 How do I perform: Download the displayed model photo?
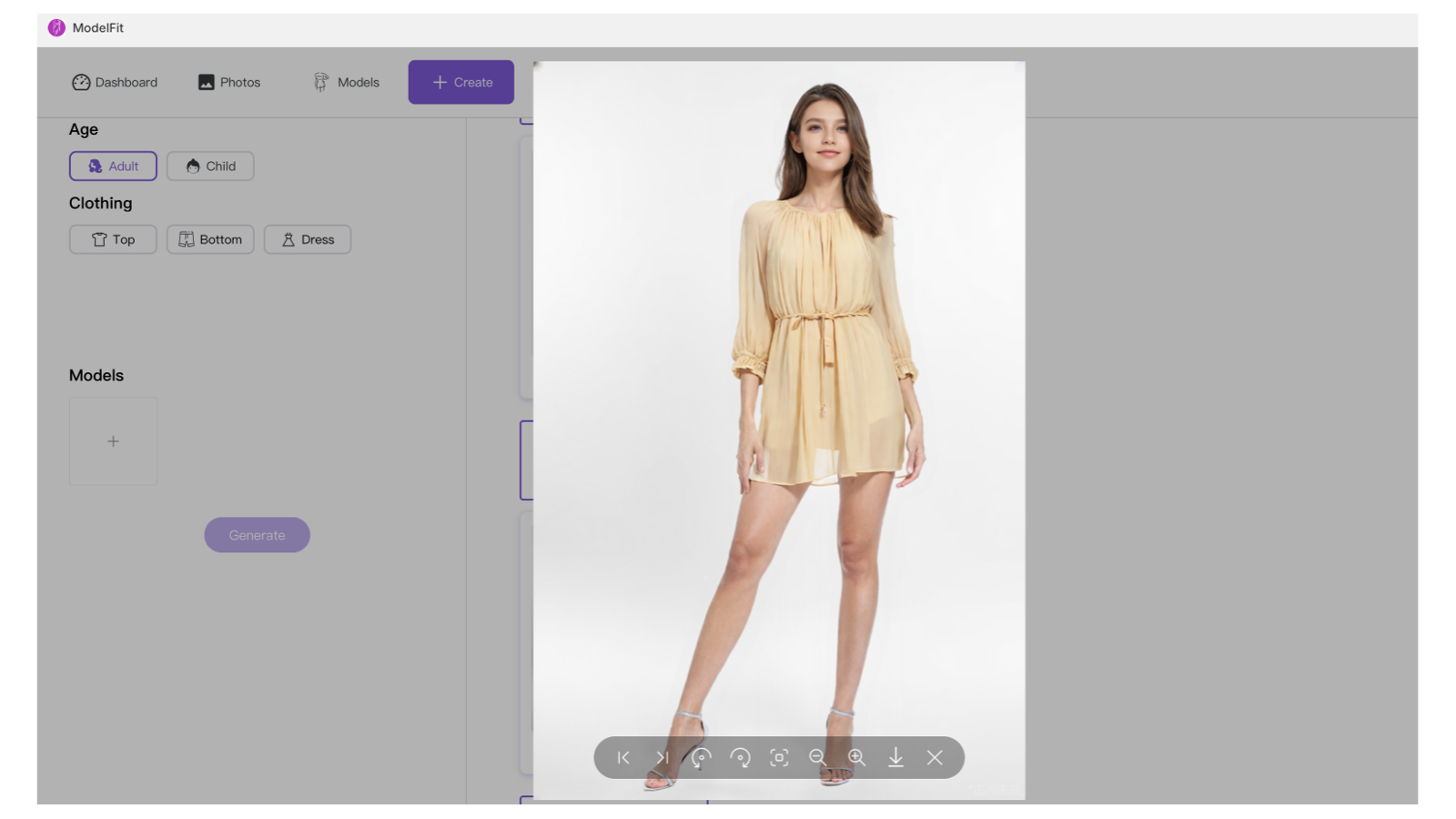coord(896,757)
